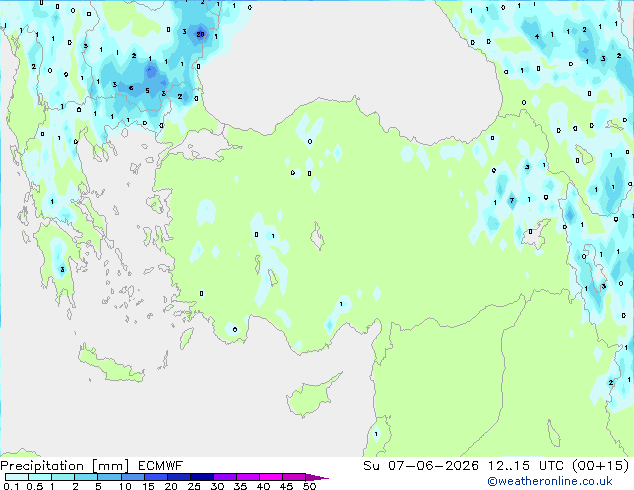The image size is (634, 490).
Task: Click the "7" precipitation value in eastern Turkey
Action: (511, 200)
